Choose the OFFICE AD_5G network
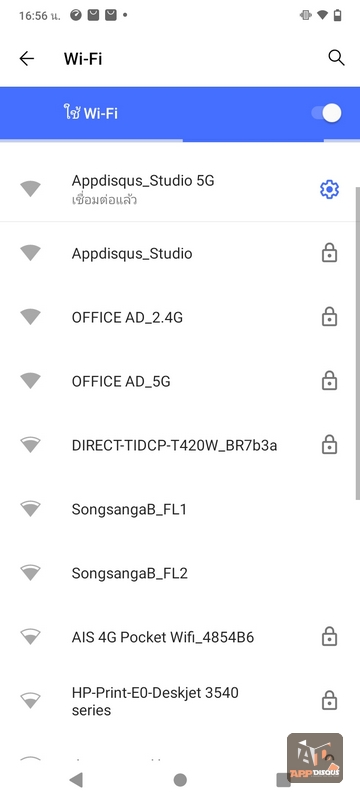Viewport: 360px width, 800px height. coord(180,382)
